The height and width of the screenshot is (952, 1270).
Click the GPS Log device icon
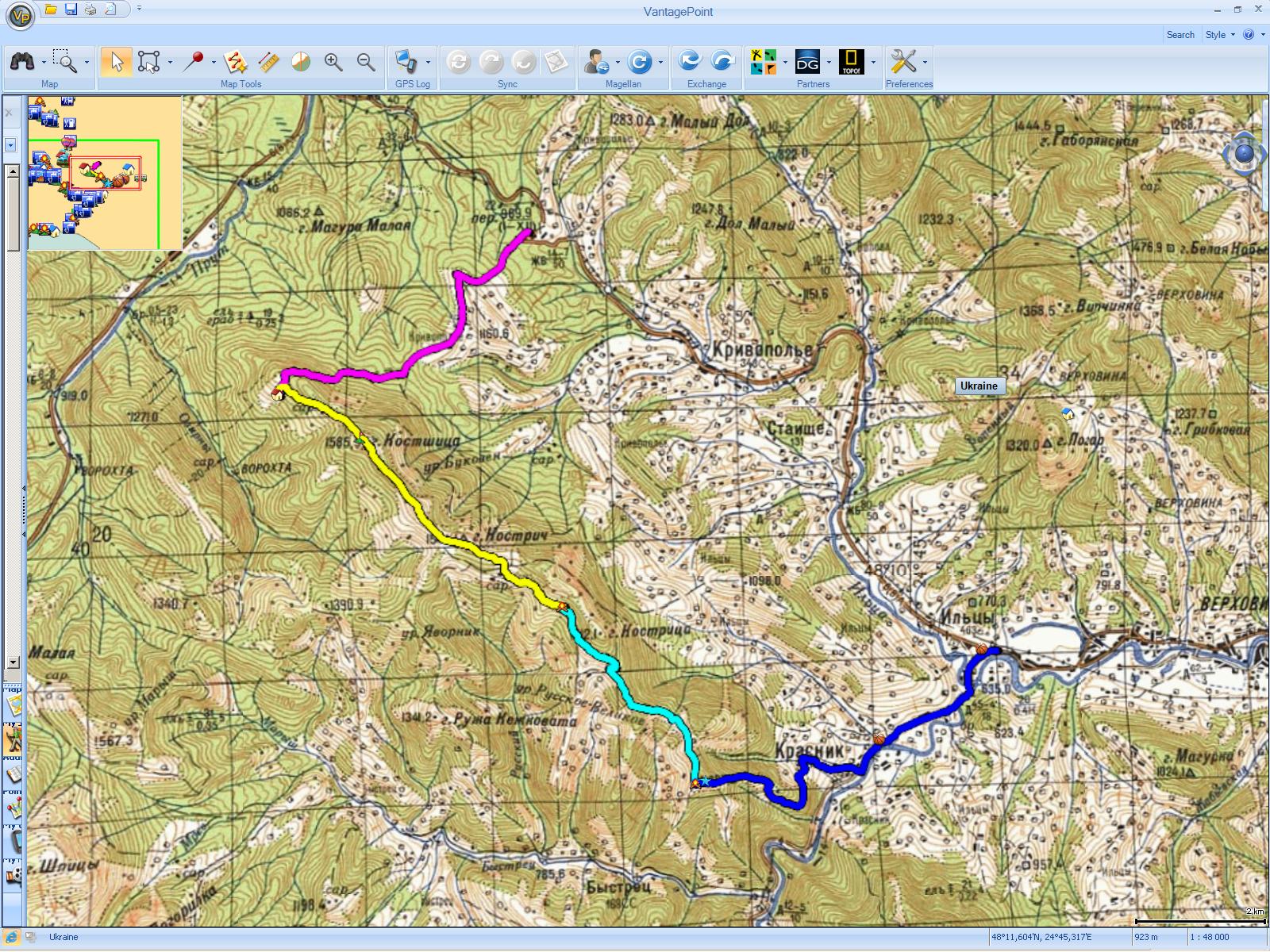pos(406,62)
